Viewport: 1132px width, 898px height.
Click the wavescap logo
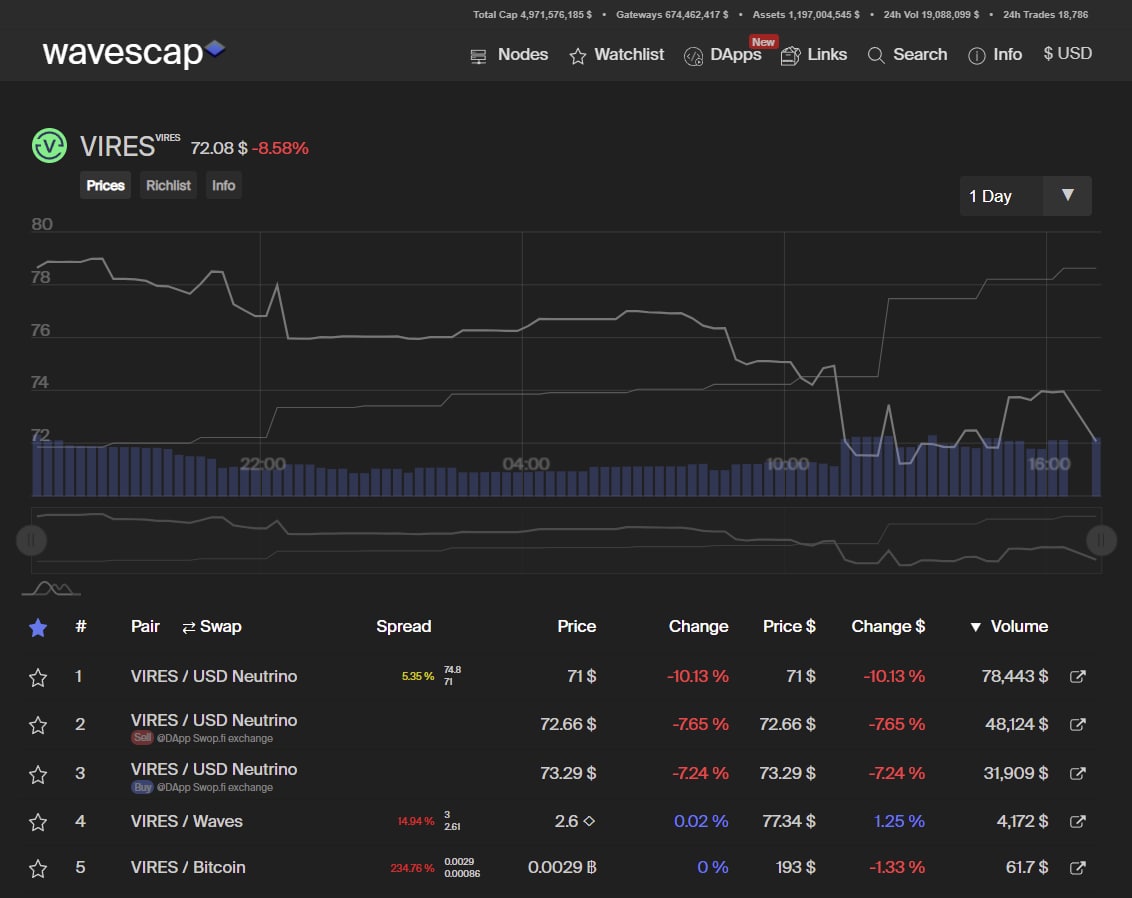(x=134, y=53)
